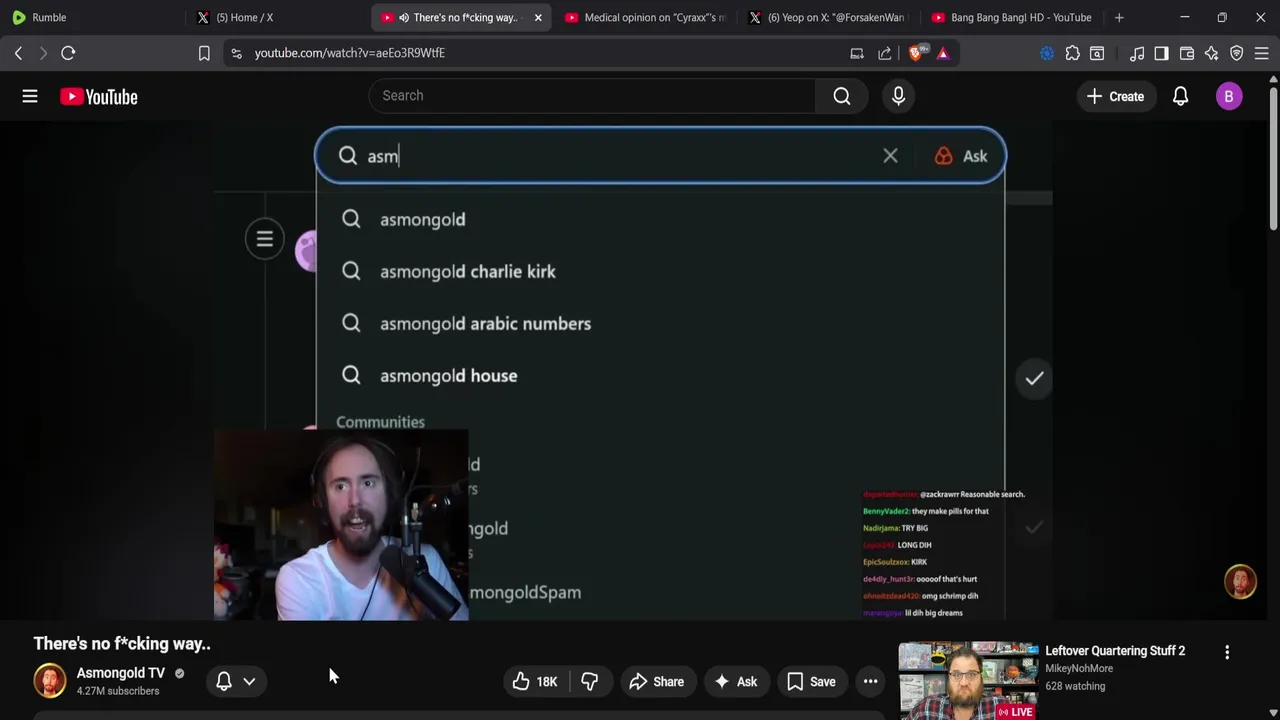The image size is (1280, 720).
Task: Open the Brave Rewards triangle icon
Action: pos(943,53)
